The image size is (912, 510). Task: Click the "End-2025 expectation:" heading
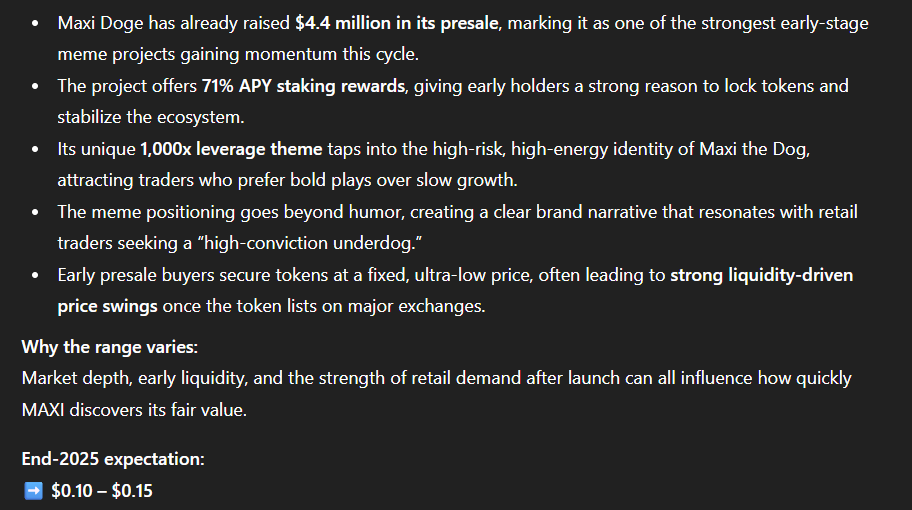(x=113, y=459)
